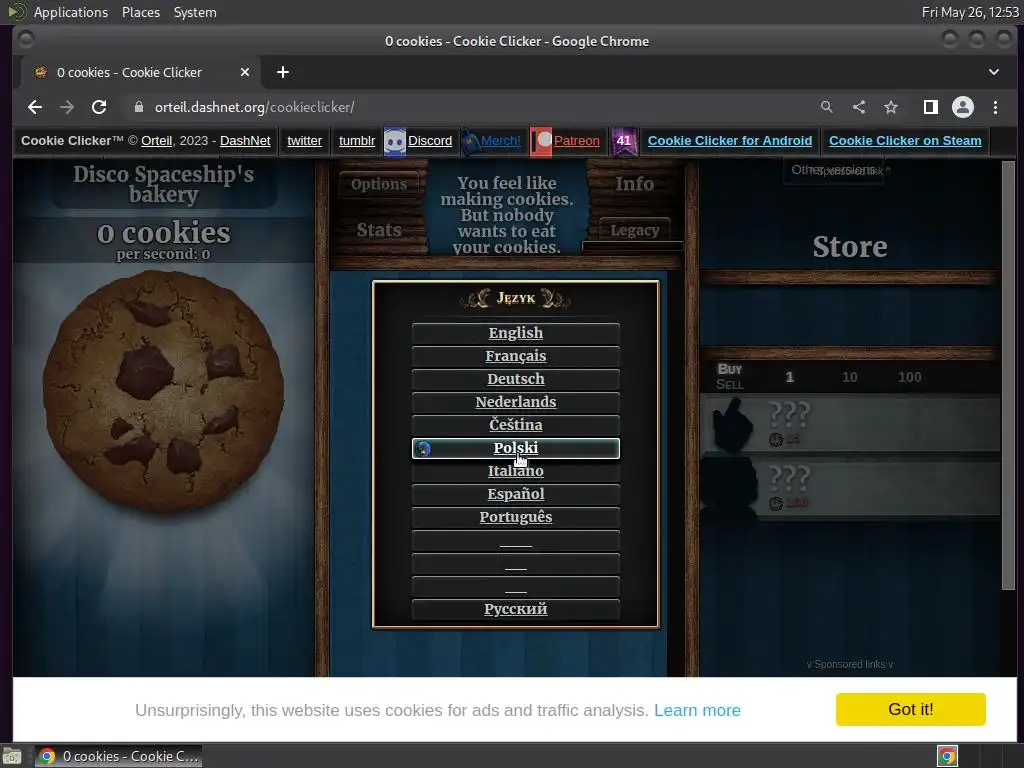1024x768 pixels.
Task: Dismiss cookie notice with Got it!
Action: (910, 709)
